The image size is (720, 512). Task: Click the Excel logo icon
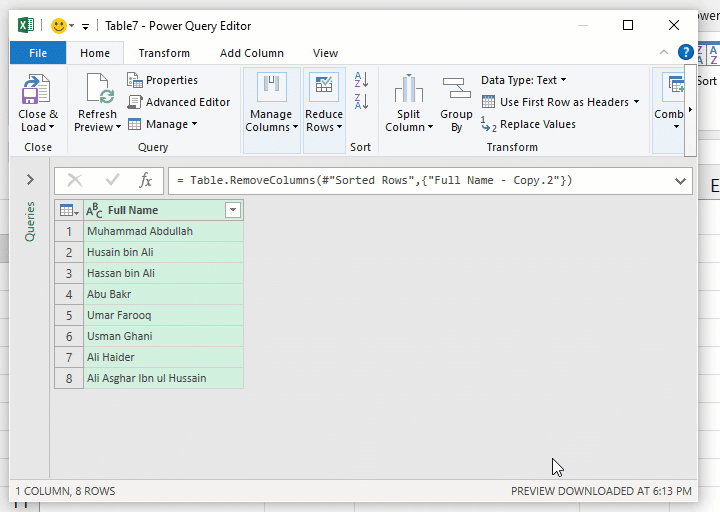(x=26, y=25)
